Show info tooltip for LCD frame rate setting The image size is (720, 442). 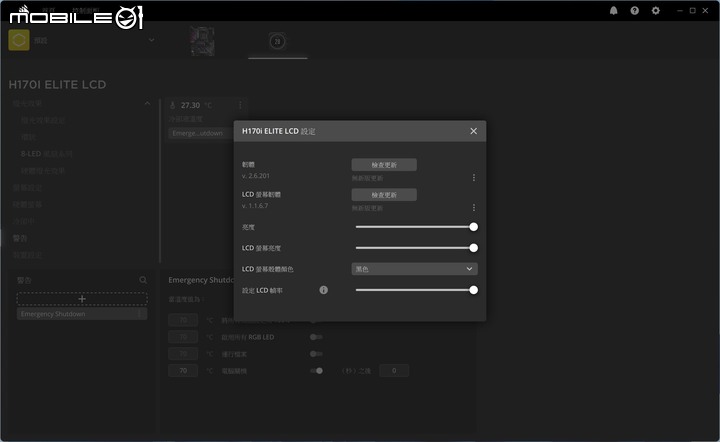tap(324, 290)
